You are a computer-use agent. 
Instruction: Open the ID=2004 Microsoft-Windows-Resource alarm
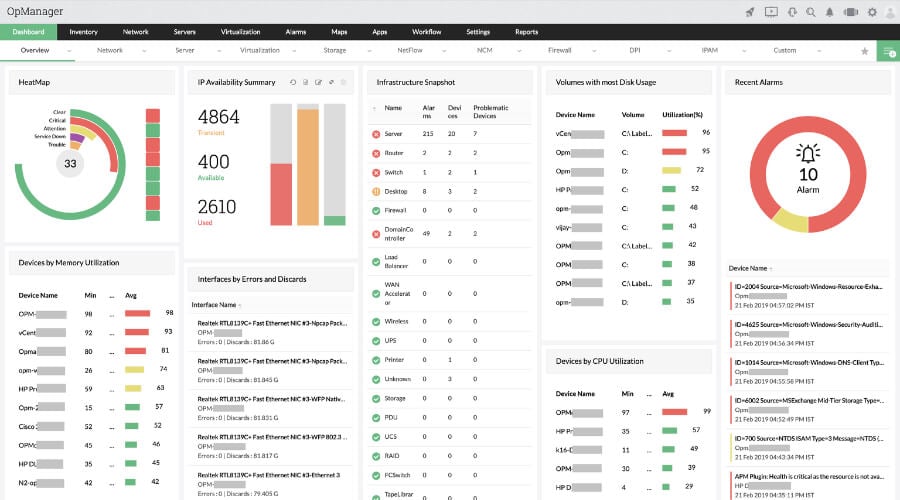[x=808, y=286]
